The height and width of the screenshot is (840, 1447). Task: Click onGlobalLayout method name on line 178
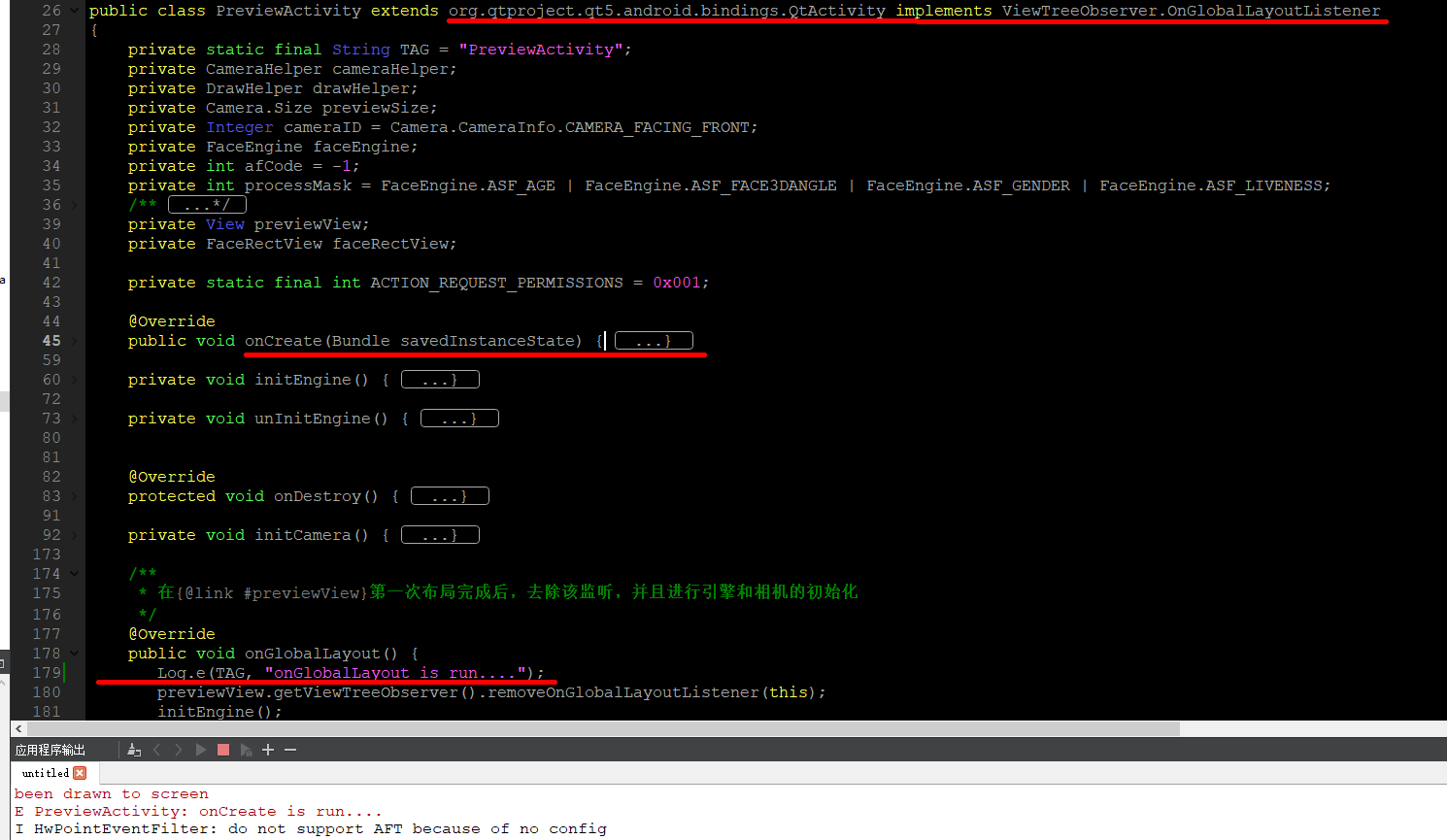[313, 654]
